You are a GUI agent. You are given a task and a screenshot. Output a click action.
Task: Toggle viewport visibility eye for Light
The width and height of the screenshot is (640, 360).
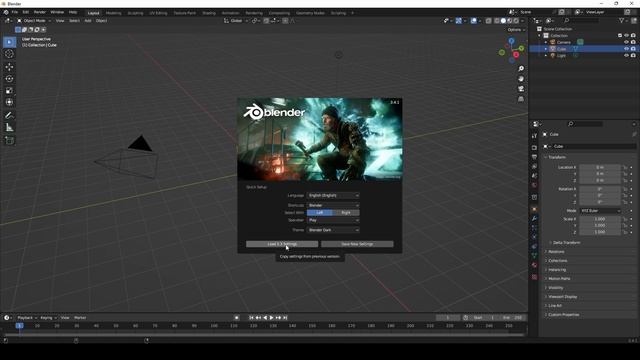(x=627, y=56)
